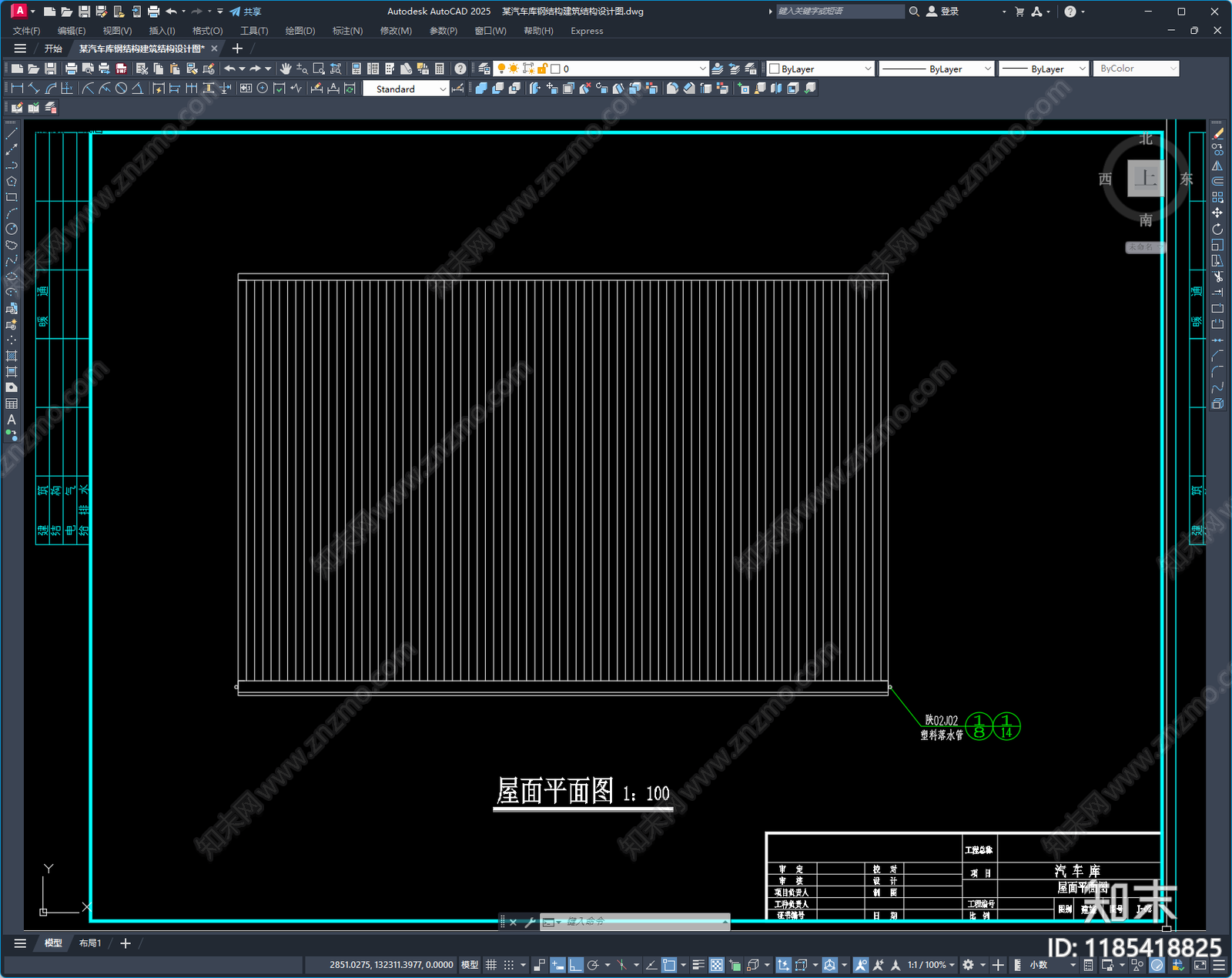Image resolution: width=1232 pixels, height=978 pixels.
Task: Toggle snap mode in status bar
Action: coord(509,965)
